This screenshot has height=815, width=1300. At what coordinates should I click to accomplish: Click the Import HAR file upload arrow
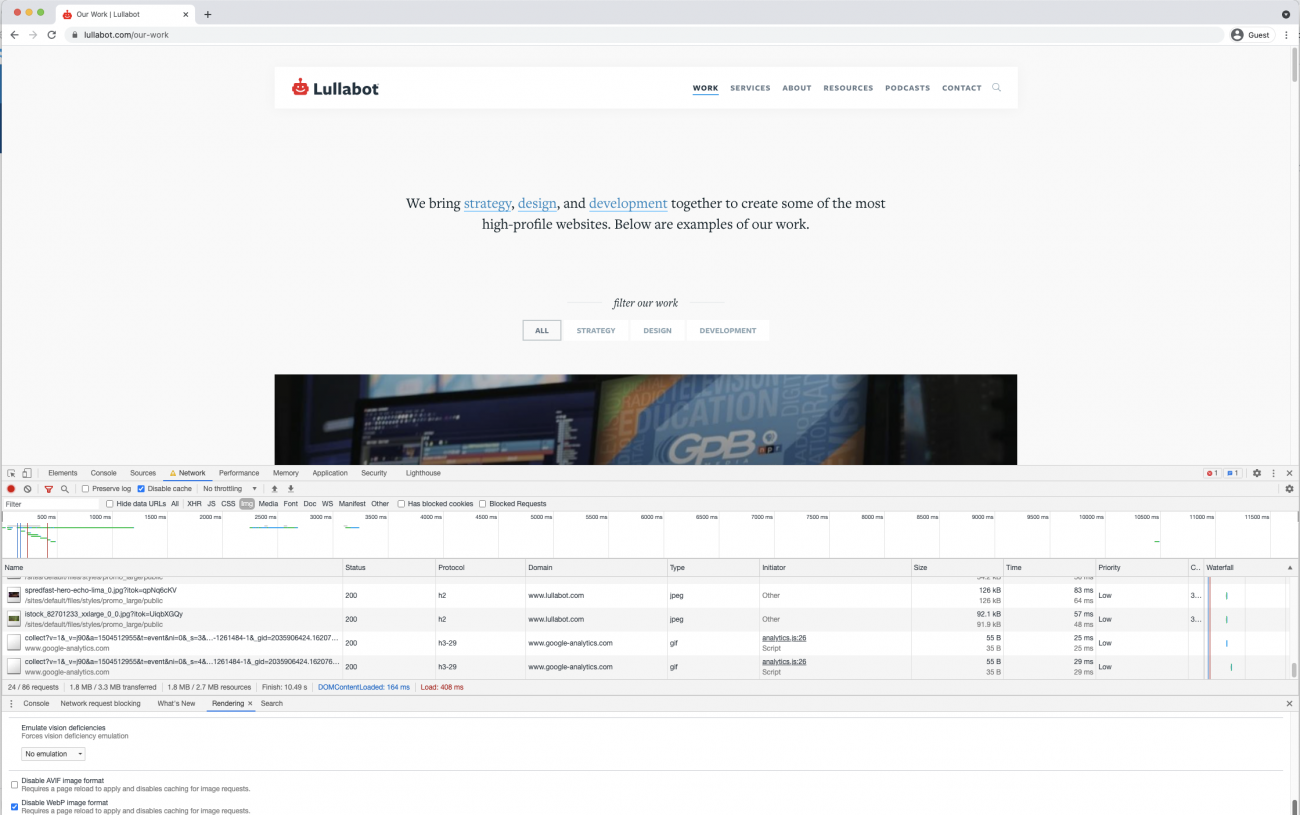[x=275, y=489]
